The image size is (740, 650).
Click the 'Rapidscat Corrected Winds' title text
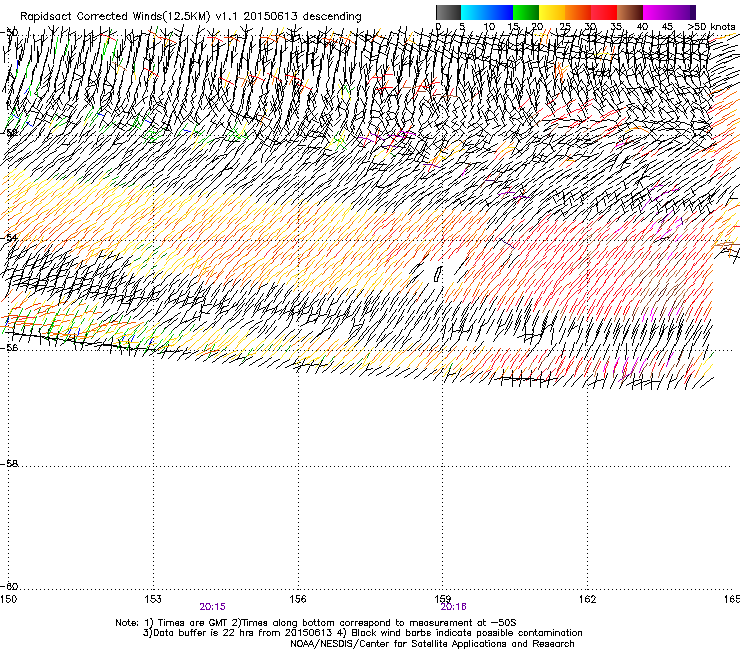coord(91,17)
